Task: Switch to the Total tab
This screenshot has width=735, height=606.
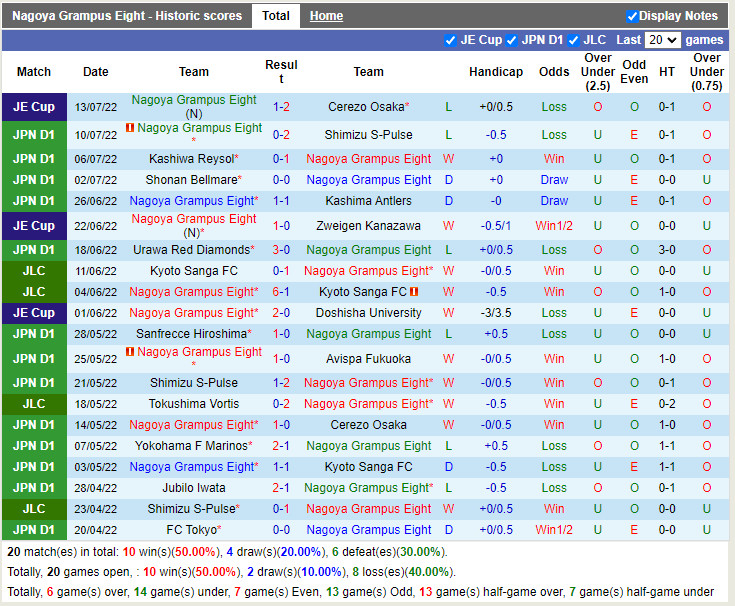Action: click(x=276, y=16)
